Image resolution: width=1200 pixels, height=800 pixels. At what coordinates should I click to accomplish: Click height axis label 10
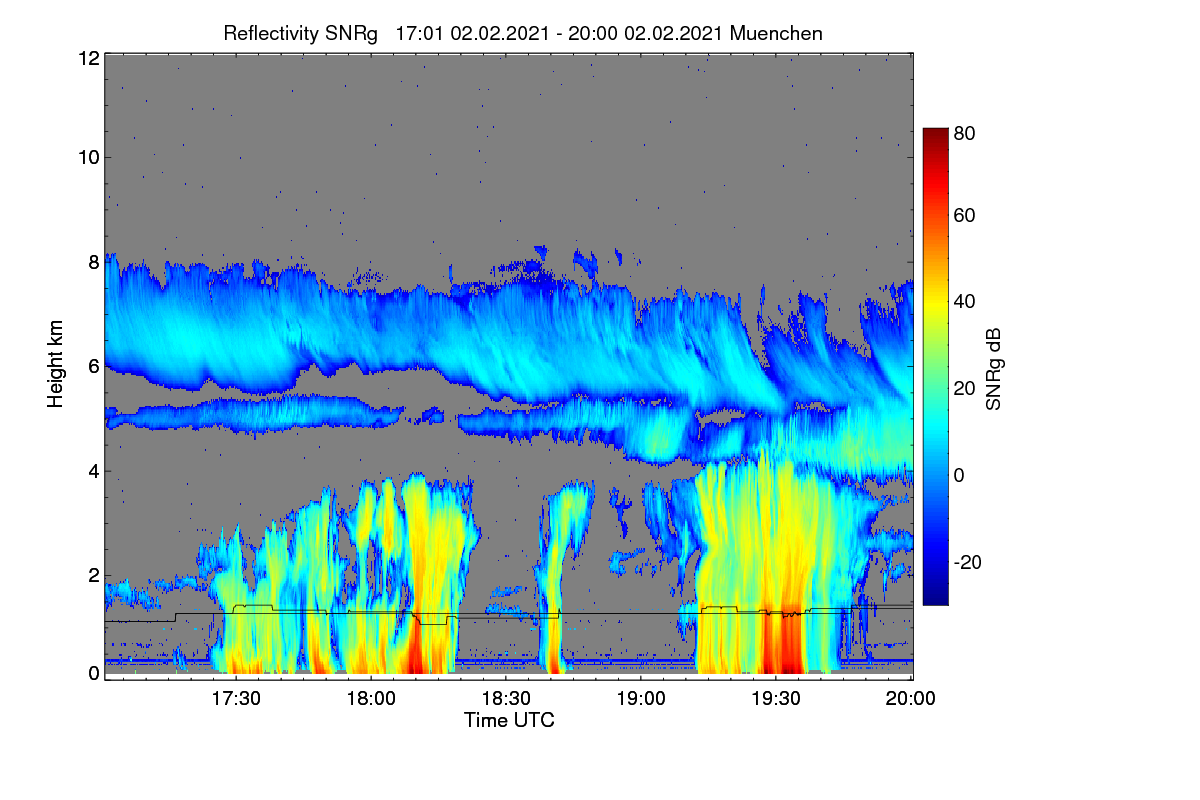(88, 157)
